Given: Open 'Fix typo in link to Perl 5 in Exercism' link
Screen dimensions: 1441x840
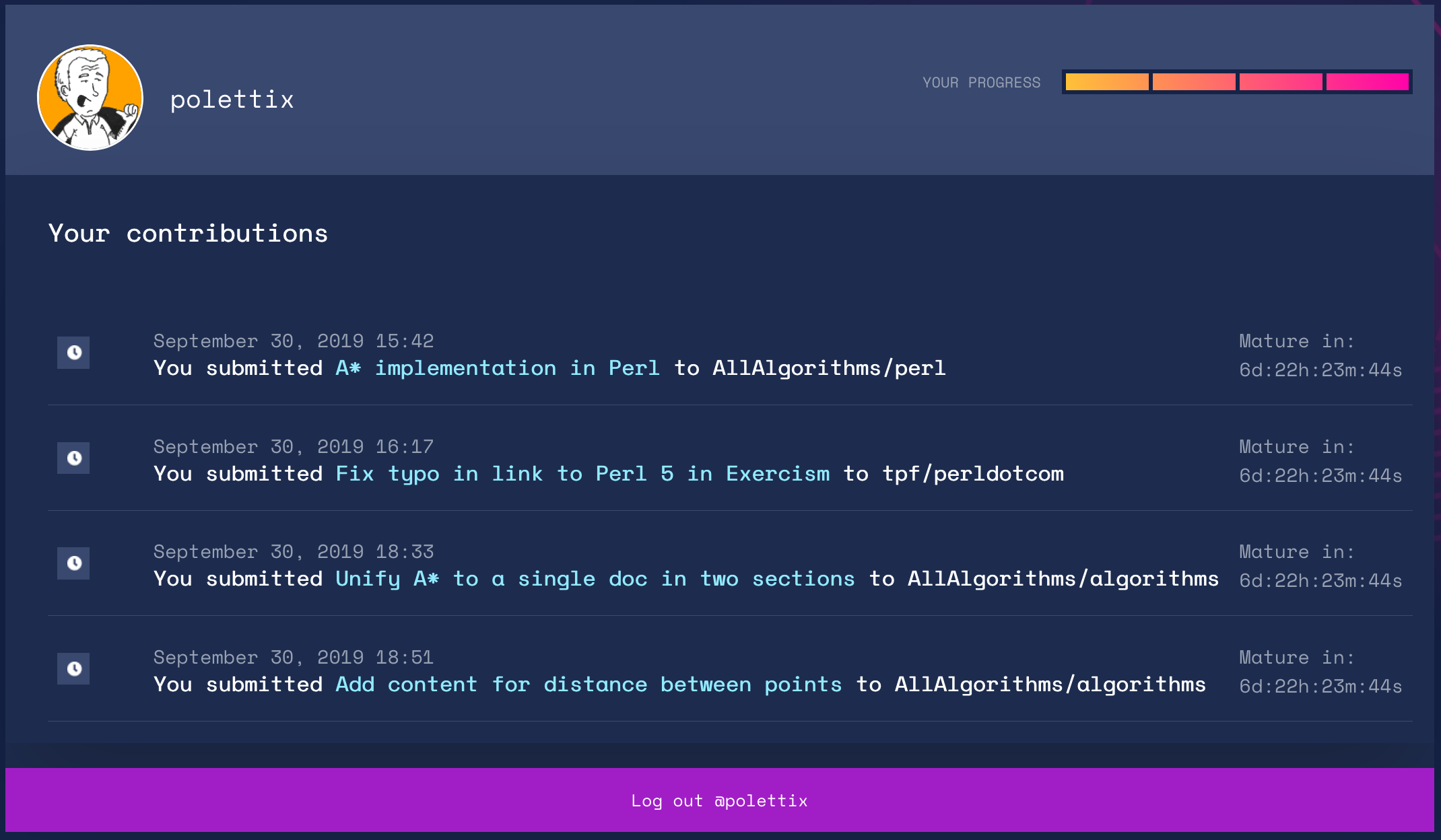Looking at the screenshot, I should 582,474.
